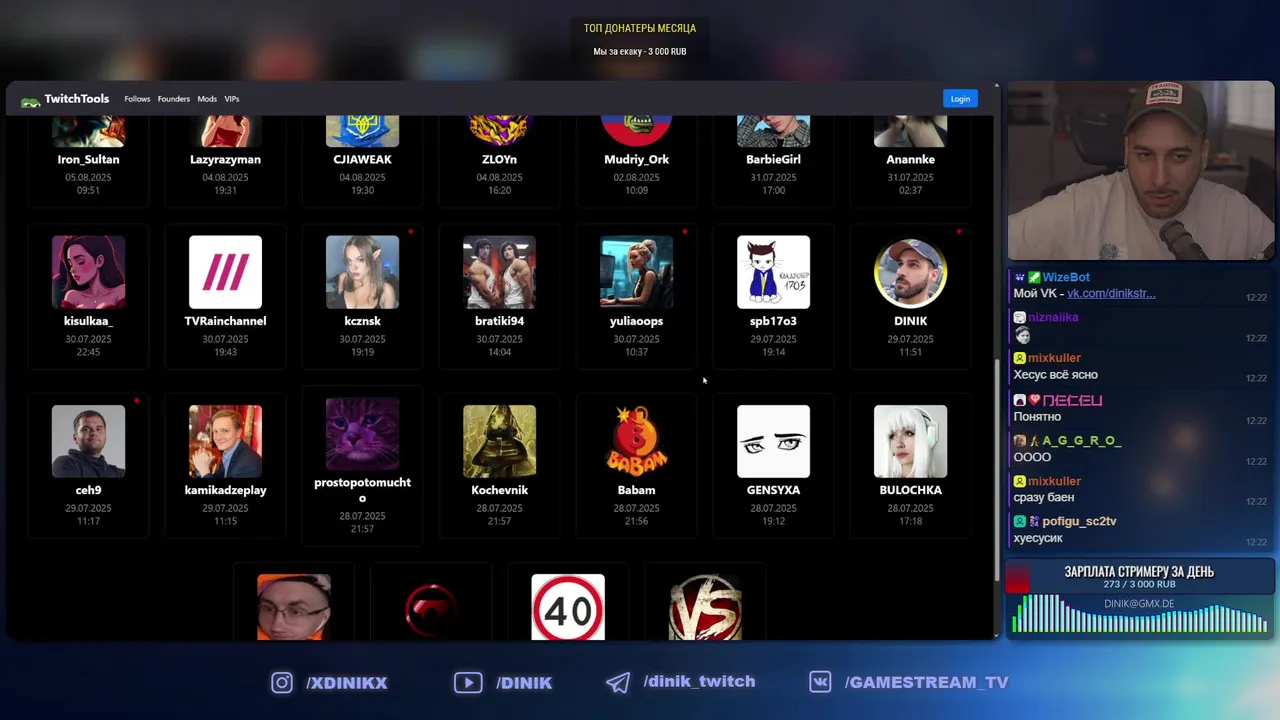Click the DINIK name label
The width and height of the screenshot is (1280, 720).
coord(910,321)
